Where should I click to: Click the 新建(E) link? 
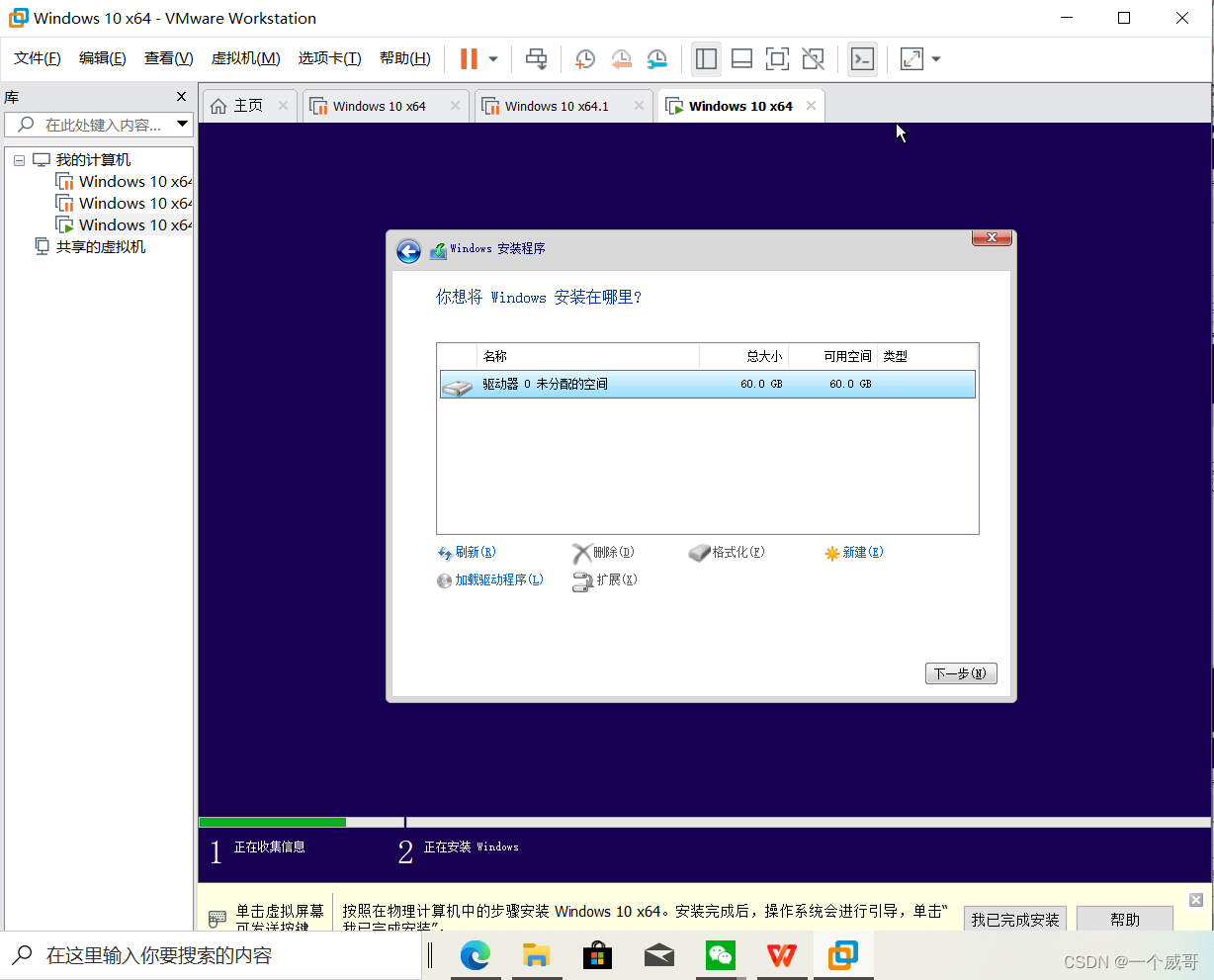click(x=854, y=553)
